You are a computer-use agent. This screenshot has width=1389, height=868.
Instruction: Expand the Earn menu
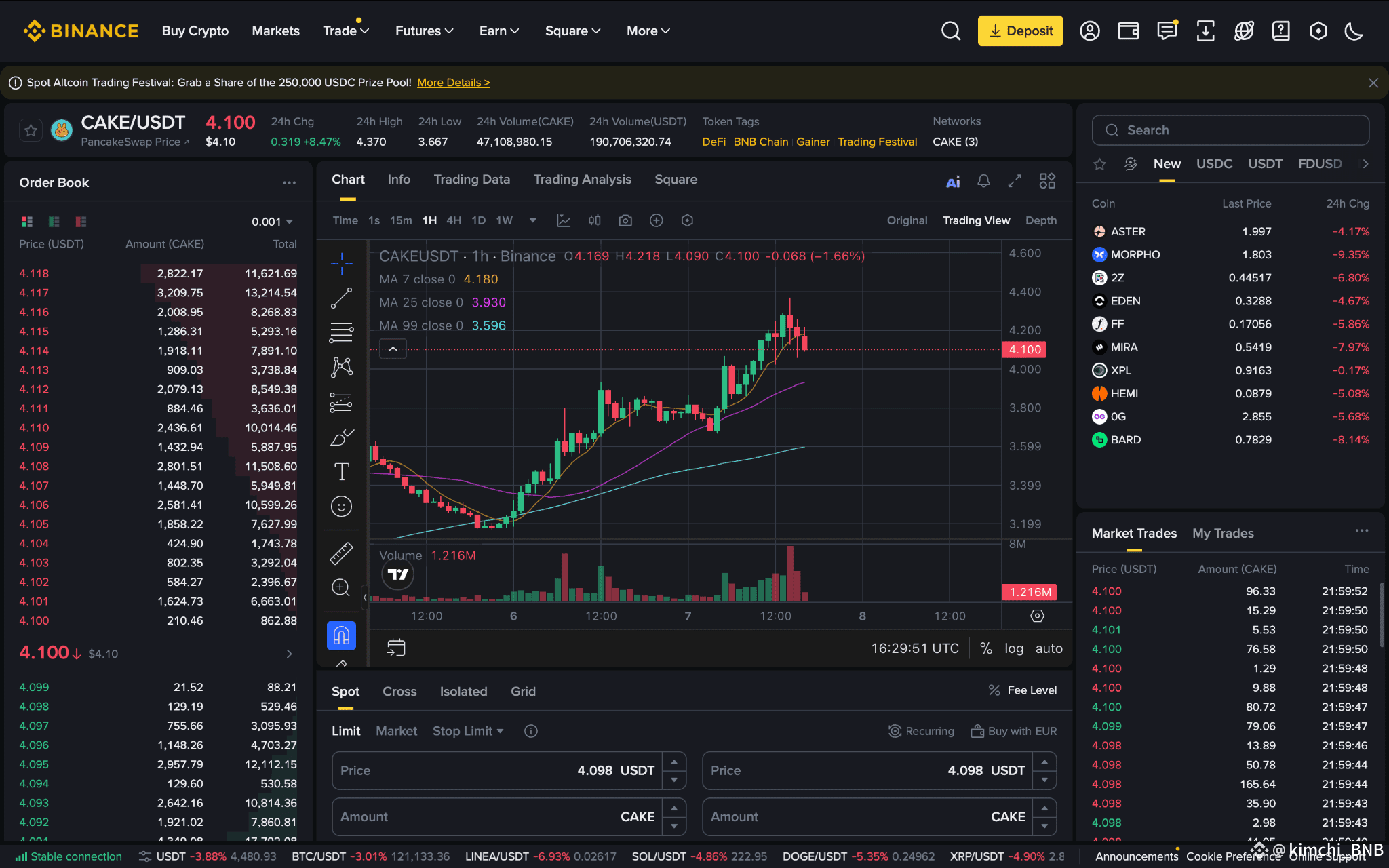coord(499,31)
